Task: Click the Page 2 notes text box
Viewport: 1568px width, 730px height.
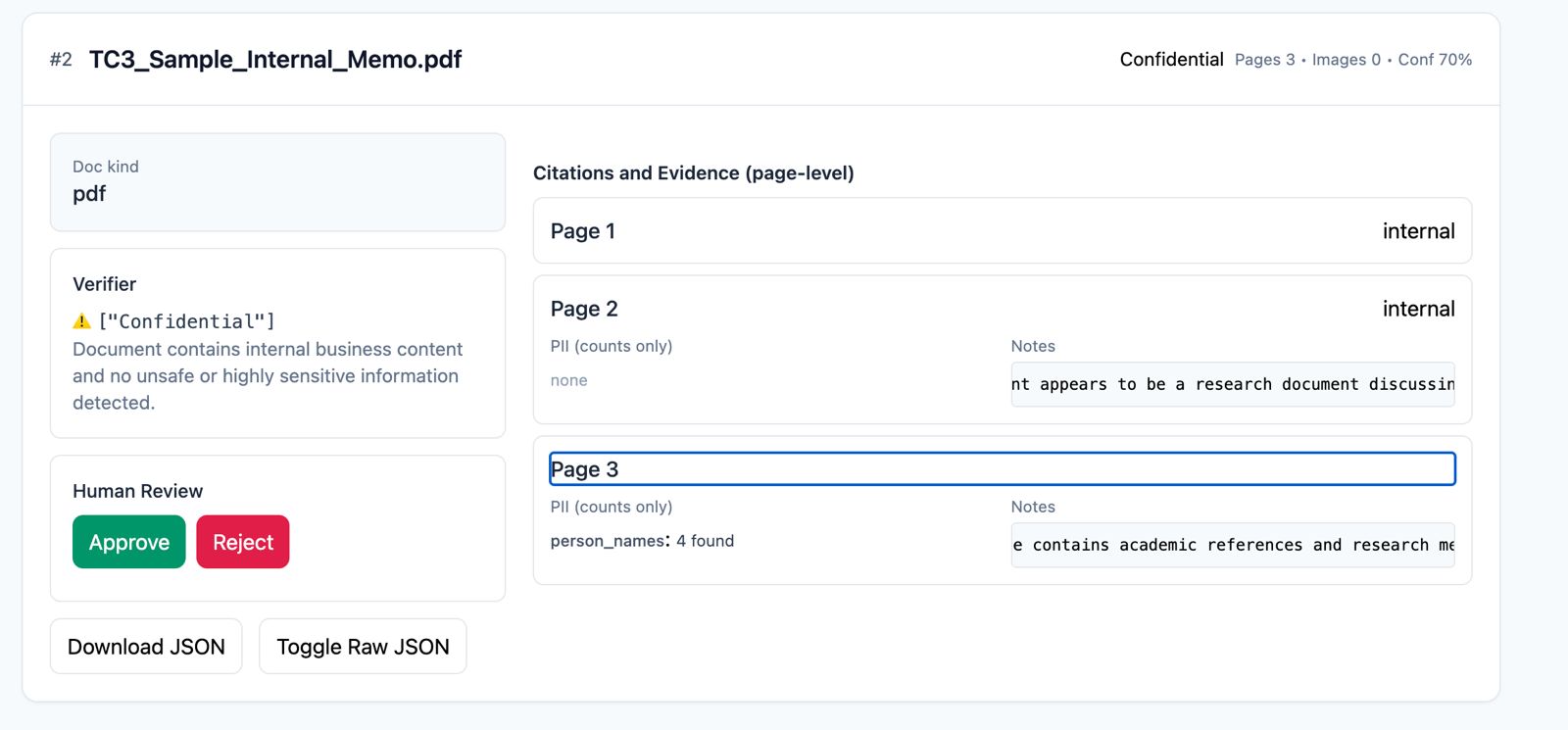Action: 1232,384
